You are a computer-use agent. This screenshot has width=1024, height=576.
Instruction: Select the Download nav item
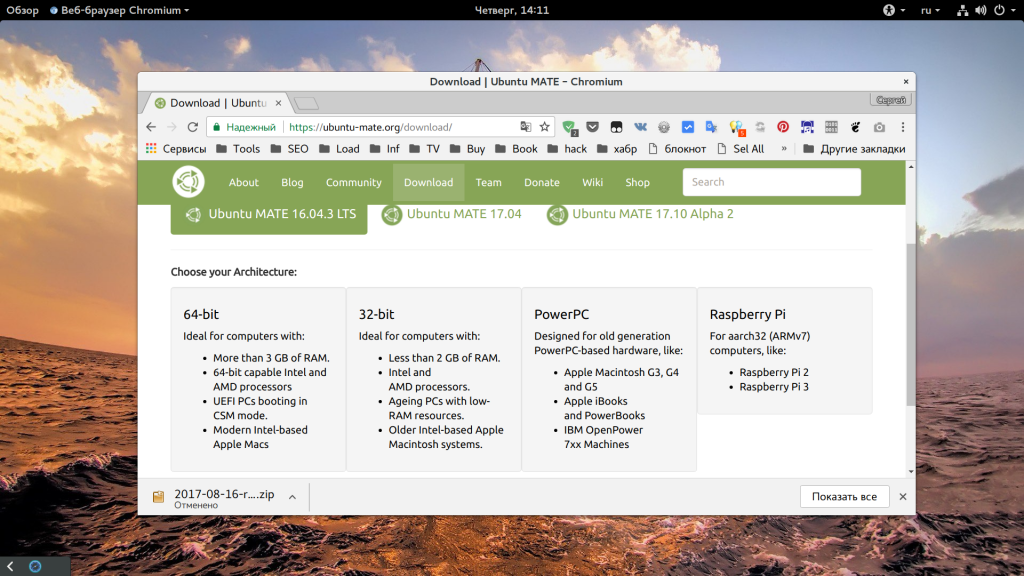pyautogui.click(x=428, y=182)
